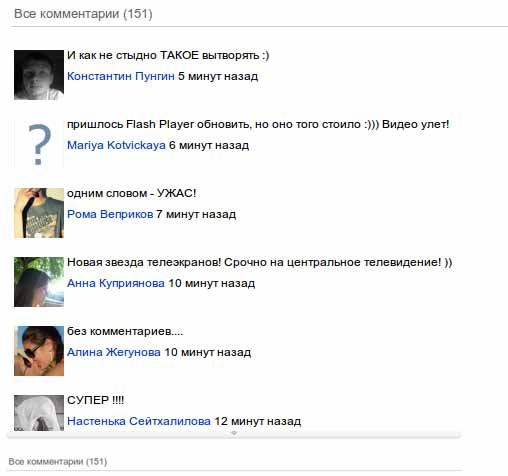The width and height of the screenshot is (508, 476).
Task: Open Константин Пунгин's avatar photo
Action: [39, 75]
